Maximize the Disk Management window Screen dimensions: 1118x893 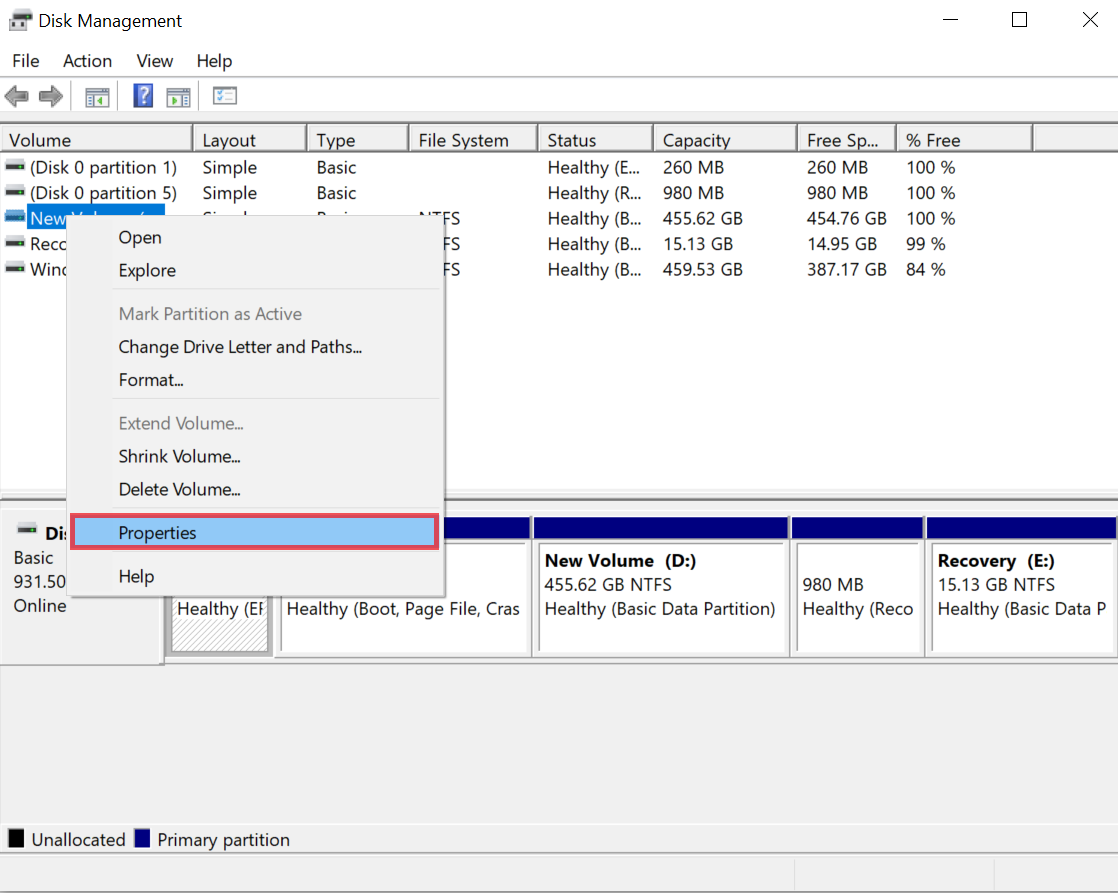point(1020,20)
